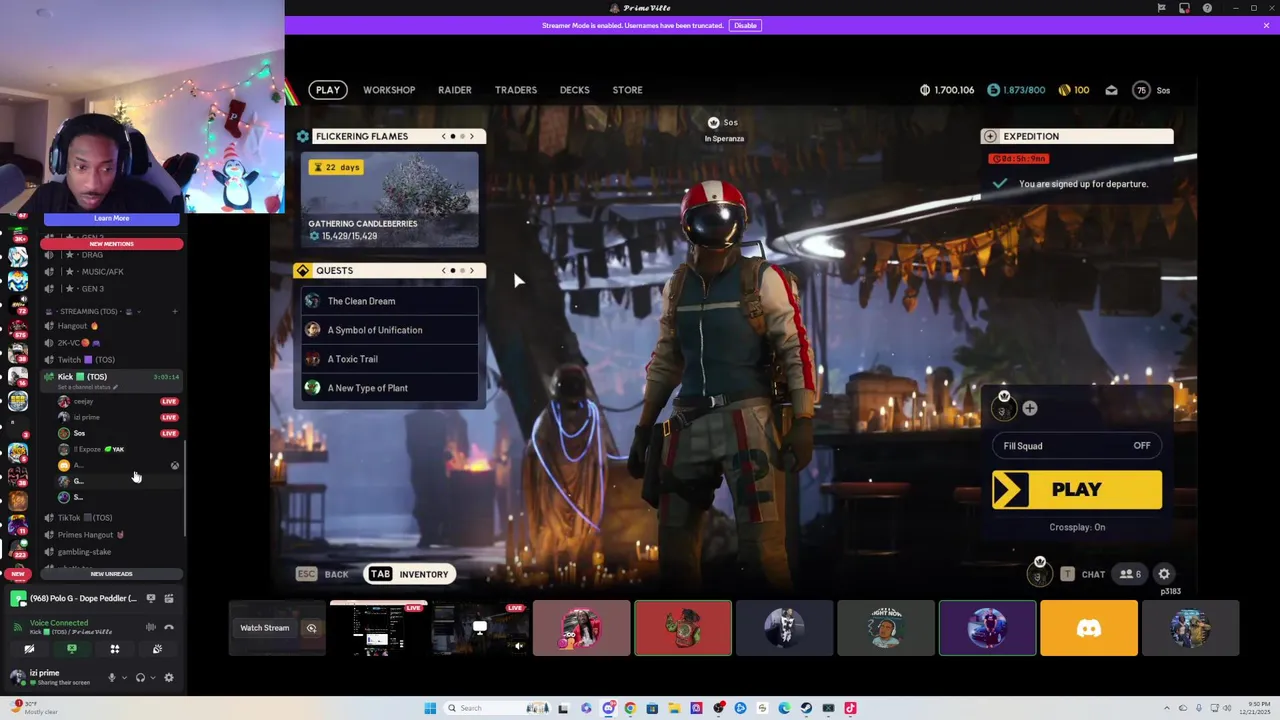This screenshot has height=720, width=1280.
Task: Open gambling-stake channel
Action: point(110,552)
